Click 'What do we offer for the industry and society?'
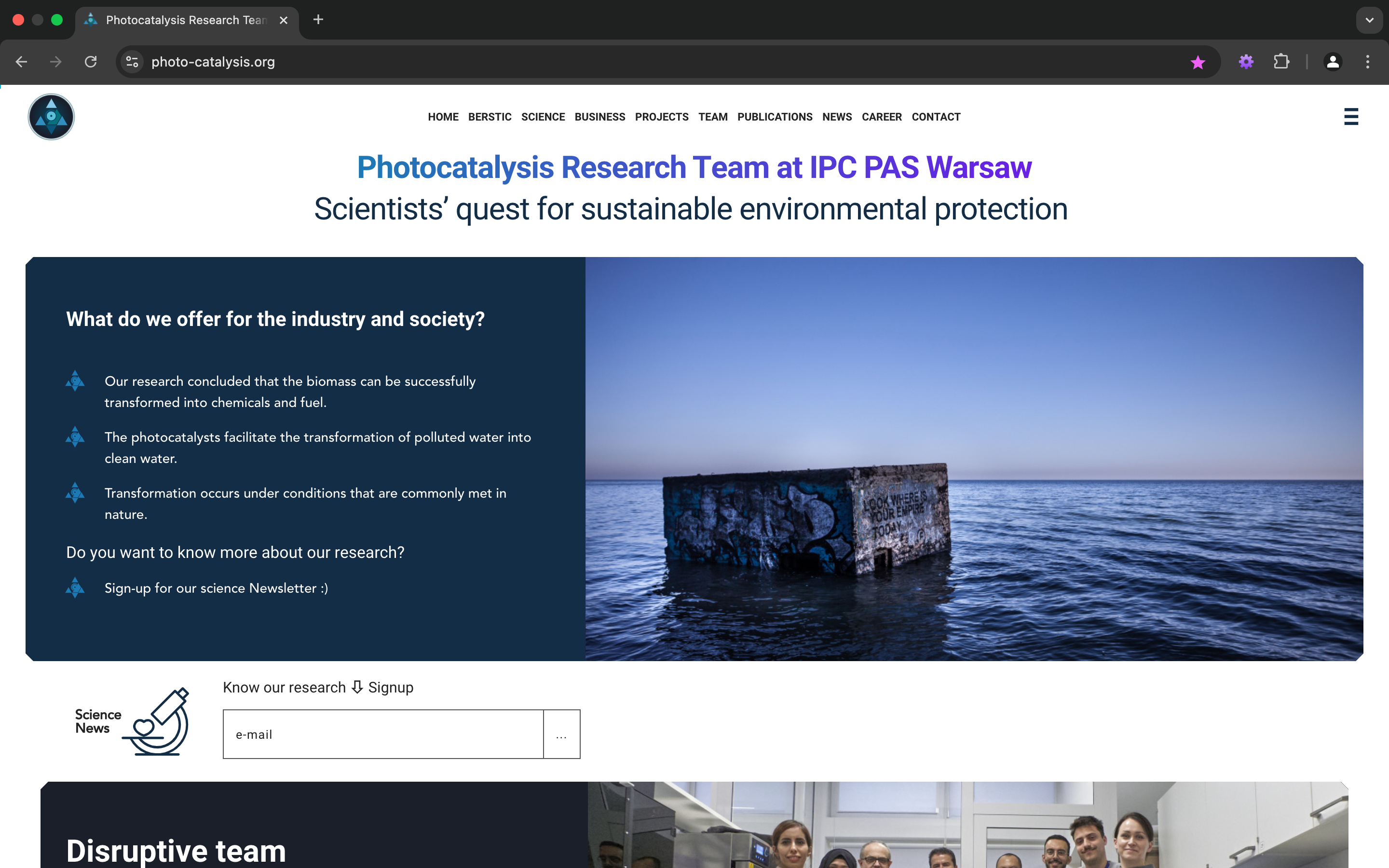Image resolution: width=1389 pixels, height=868 pixels. (275, 319)
